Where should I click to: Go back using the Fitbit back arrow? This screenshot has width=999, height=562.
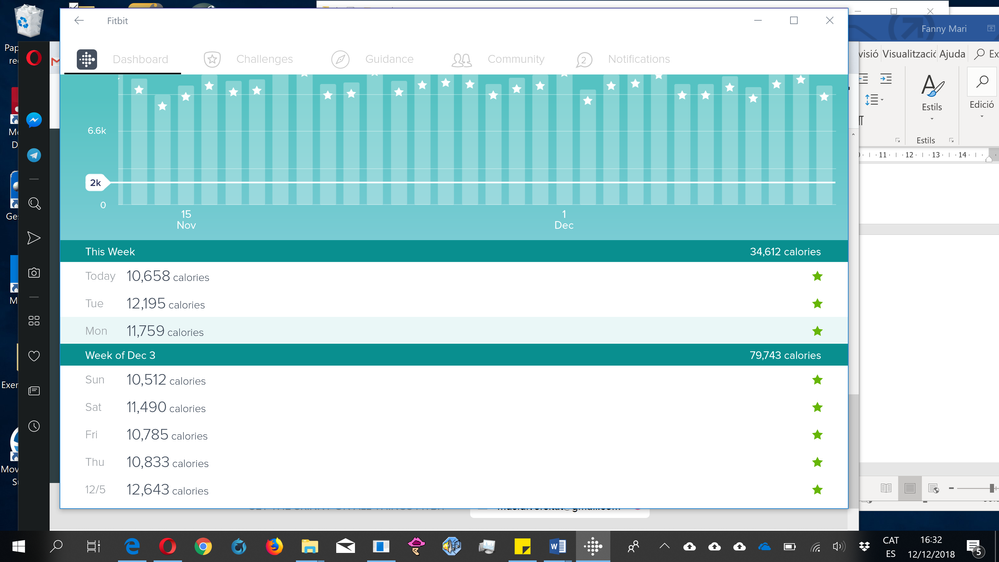click(x=79, y=21)
